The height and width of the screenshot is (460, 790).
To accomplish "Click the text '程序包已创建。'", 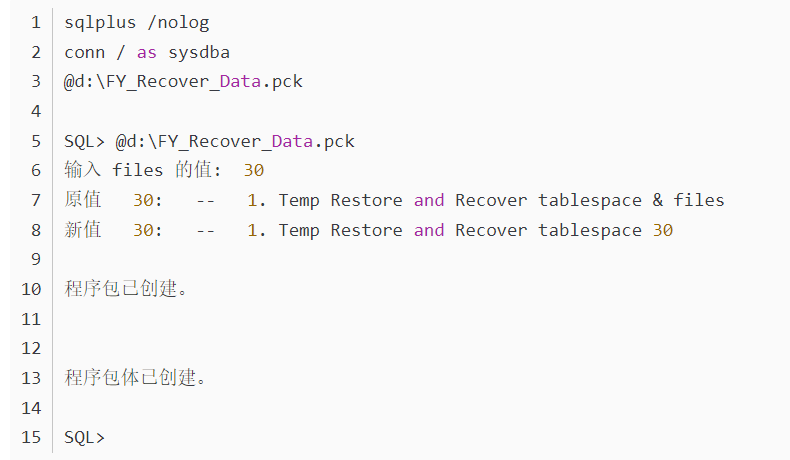I will click(x=126, y=289).
